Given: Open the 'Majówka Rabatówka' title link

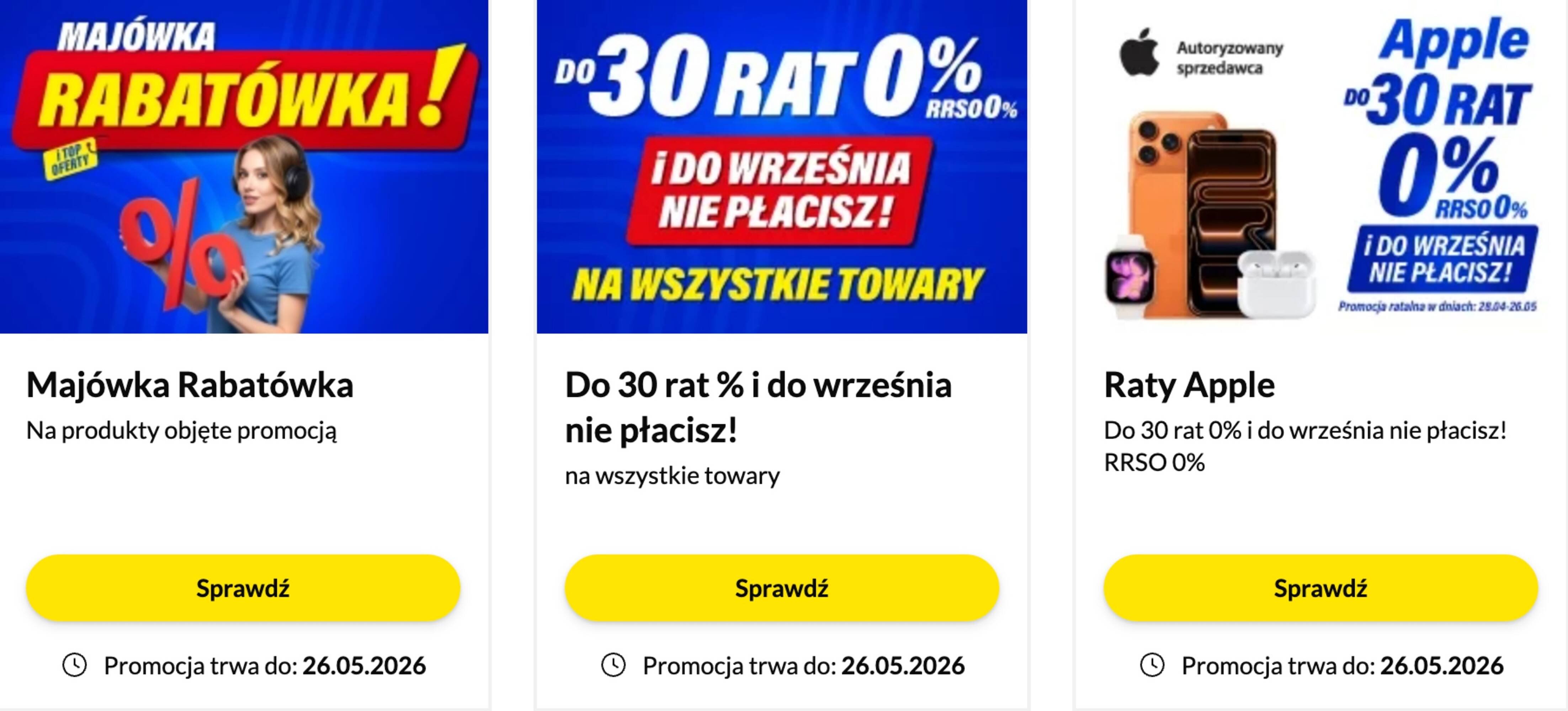Looking at the screenshot, I should [x=189, y=385].
